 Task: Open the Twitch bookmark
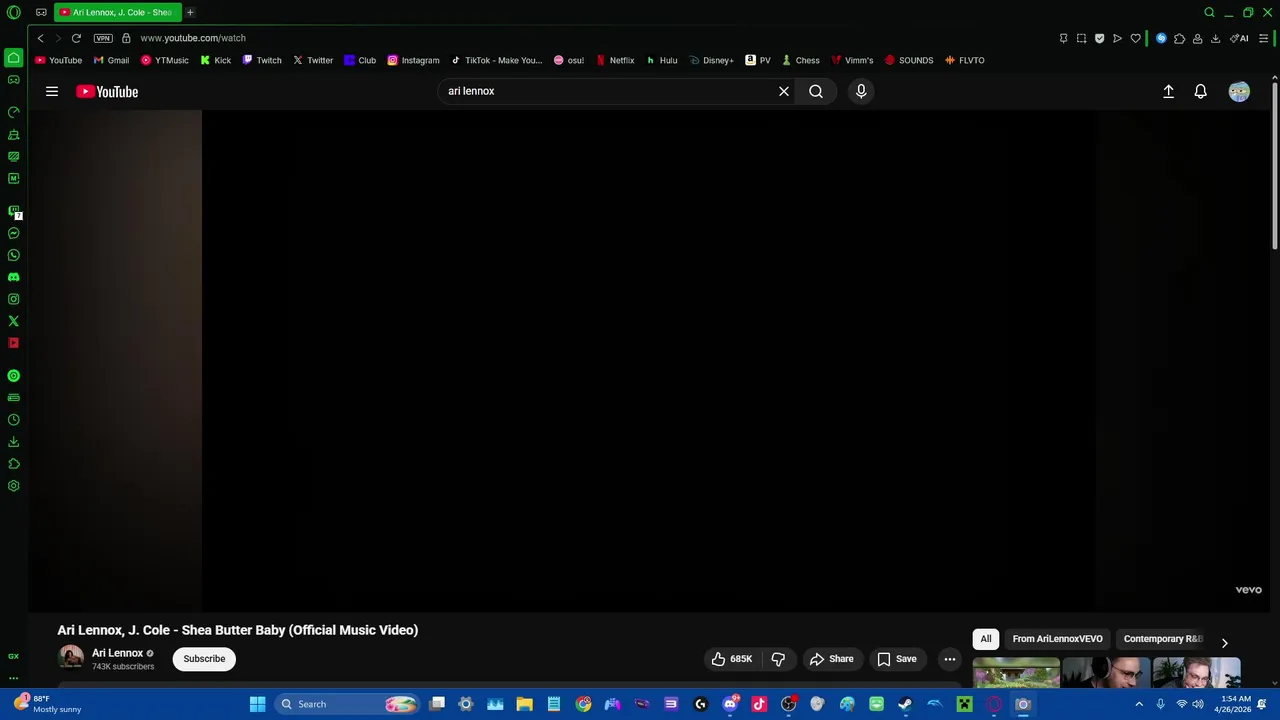(262, 60)
